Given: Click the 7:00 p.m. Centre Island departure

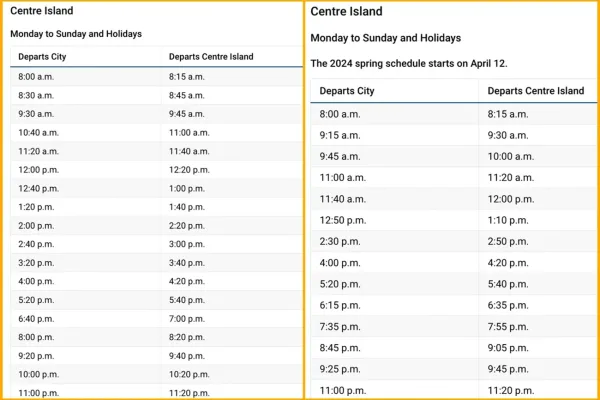Looking at the screenshot, I should (x=187, y=319).
